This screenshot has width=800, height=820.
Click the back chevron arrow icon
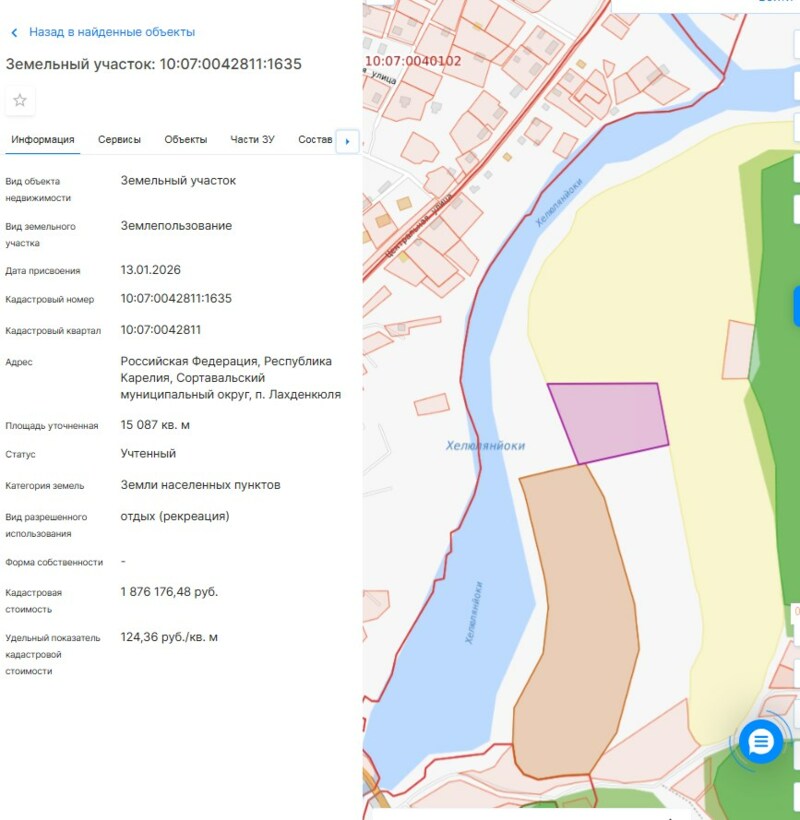pyautogui.click(x=14, y=33)
